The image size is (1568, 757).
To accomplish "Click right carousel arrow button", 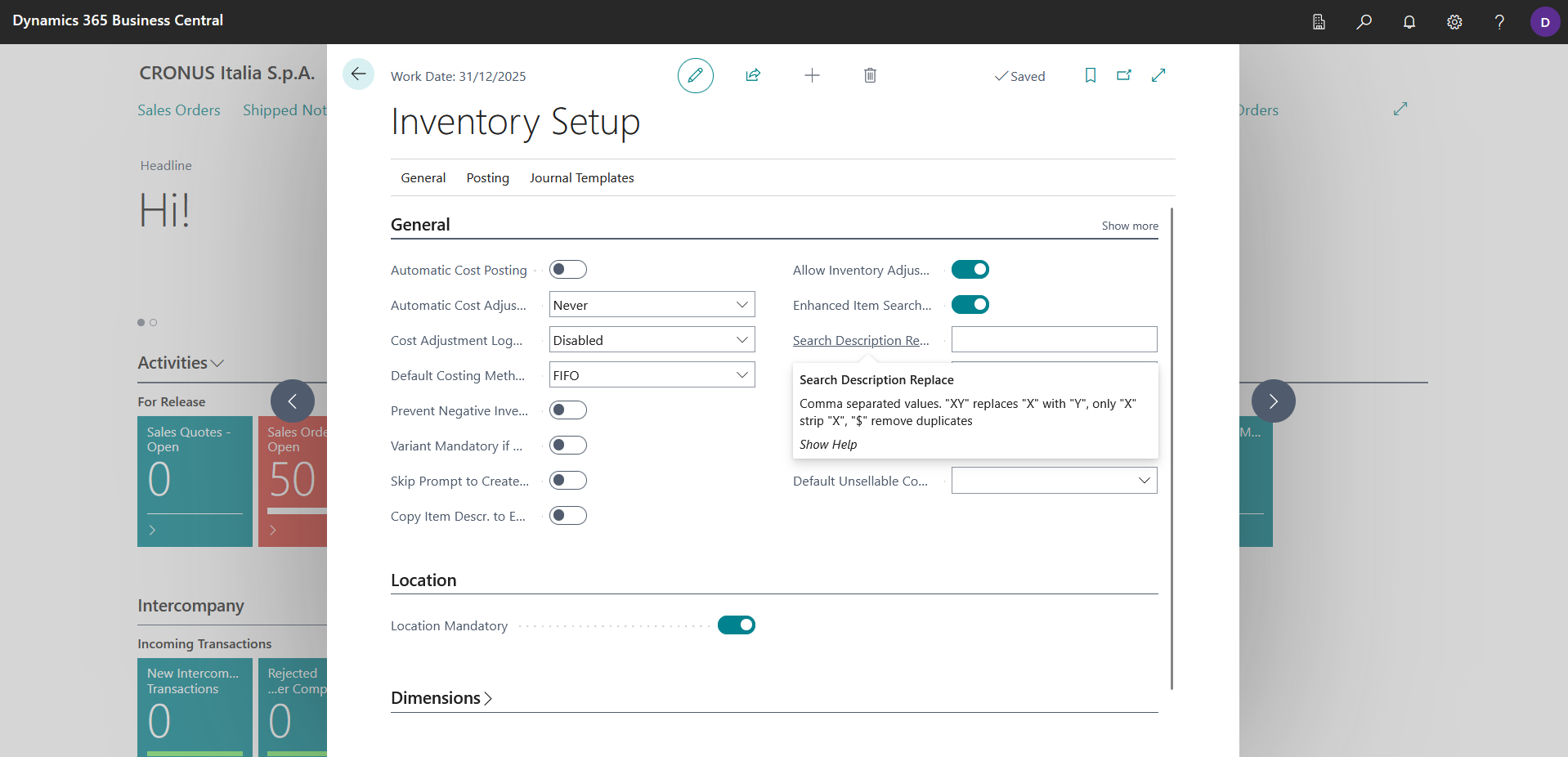I will click(1274, 401).
